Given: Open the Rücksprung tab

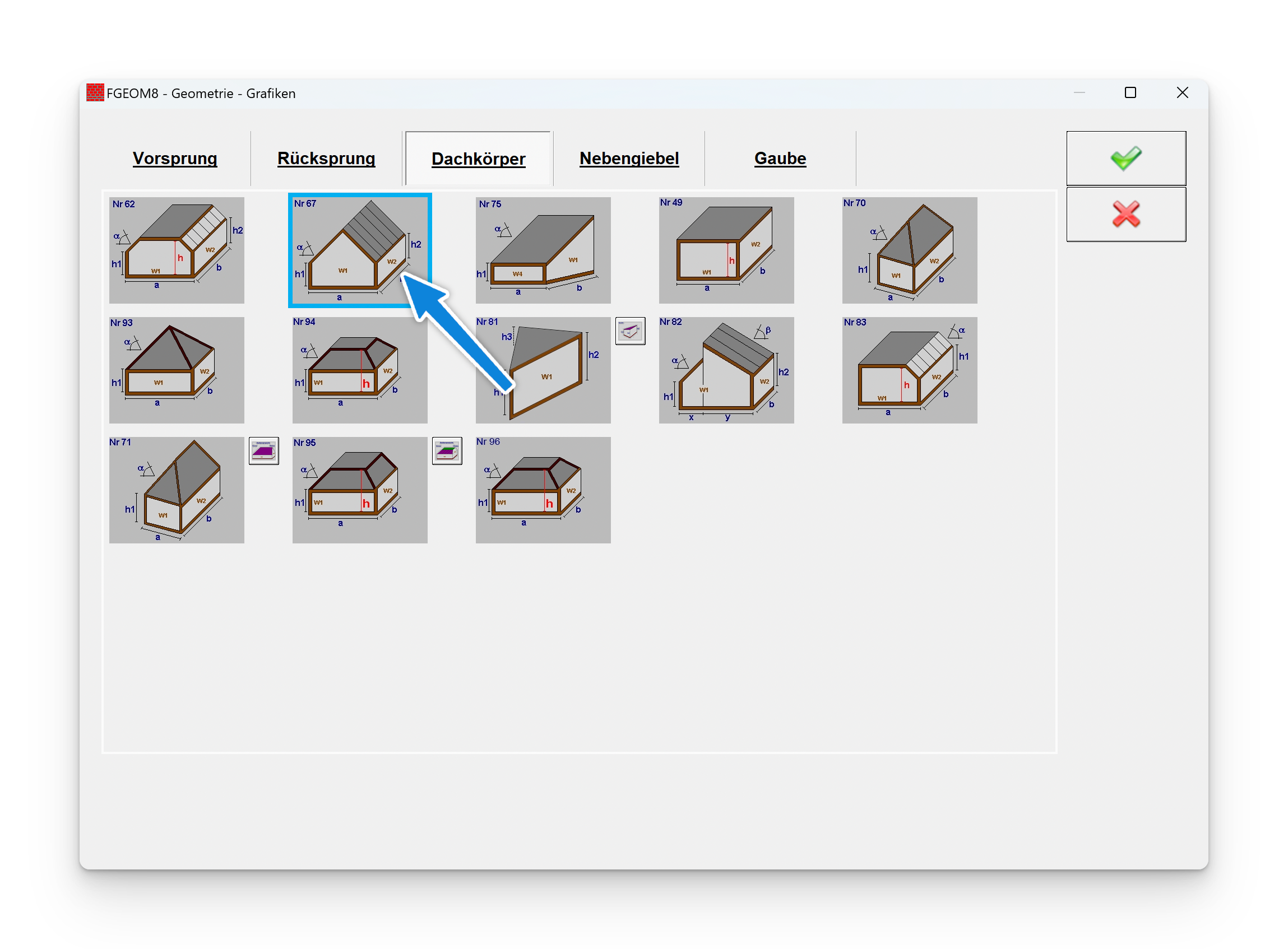Looking at the screenshot, I should pyautogui.click(x=326, y=159).
